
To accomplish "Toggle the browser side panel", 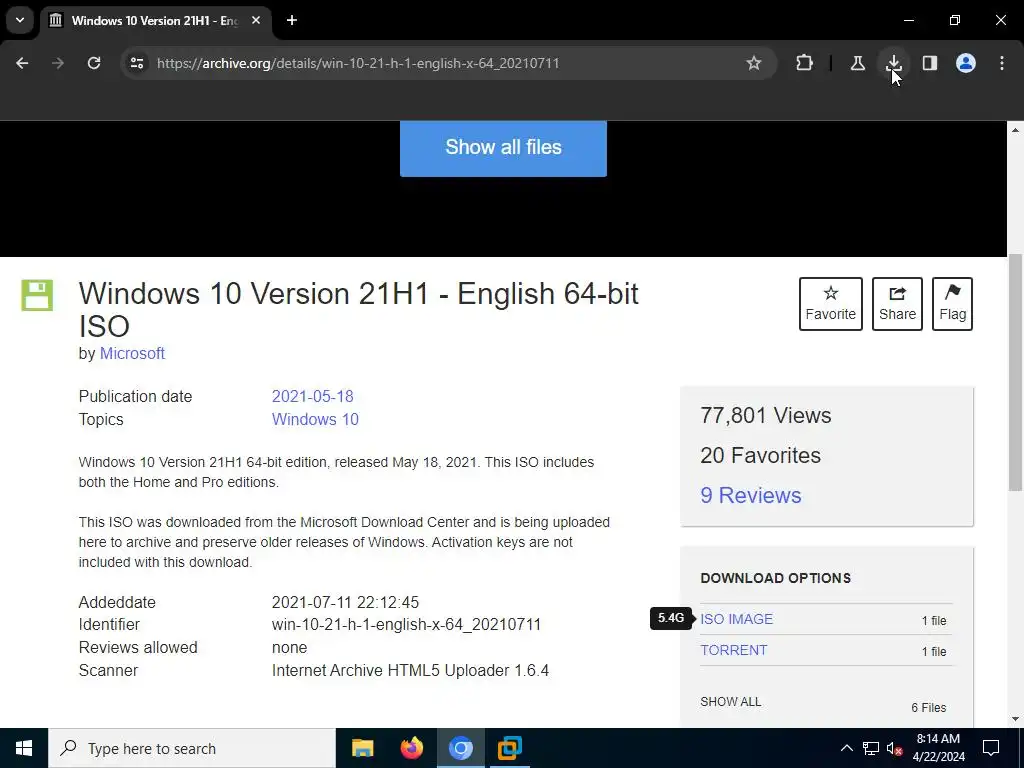I will [x=929, y=63].
